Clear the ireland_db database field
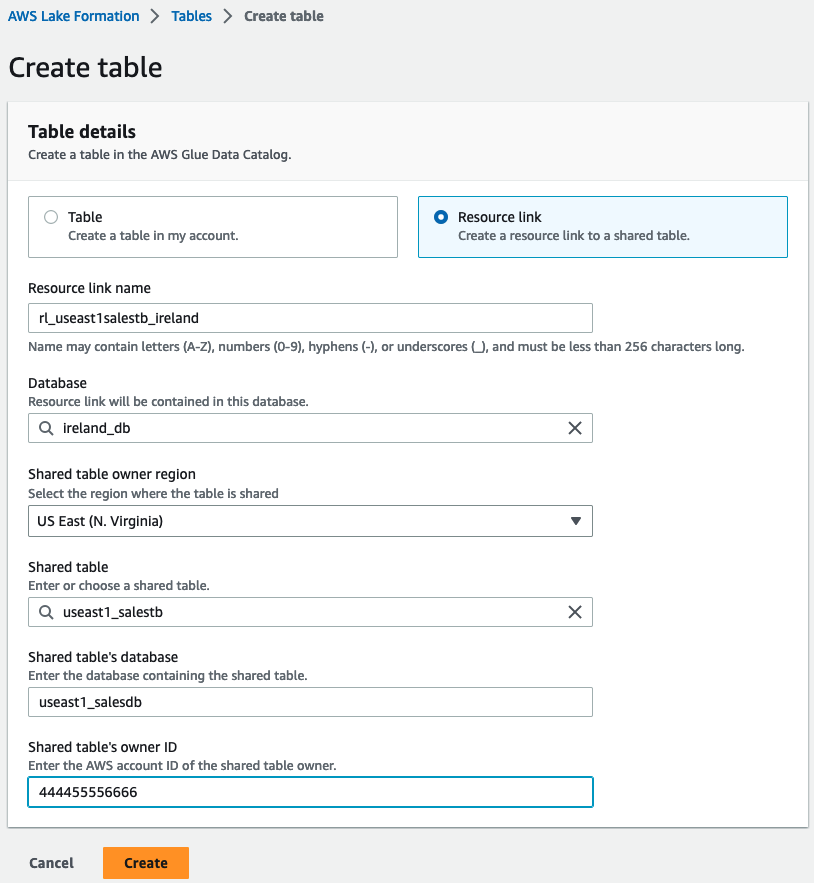 click(575, 428)
